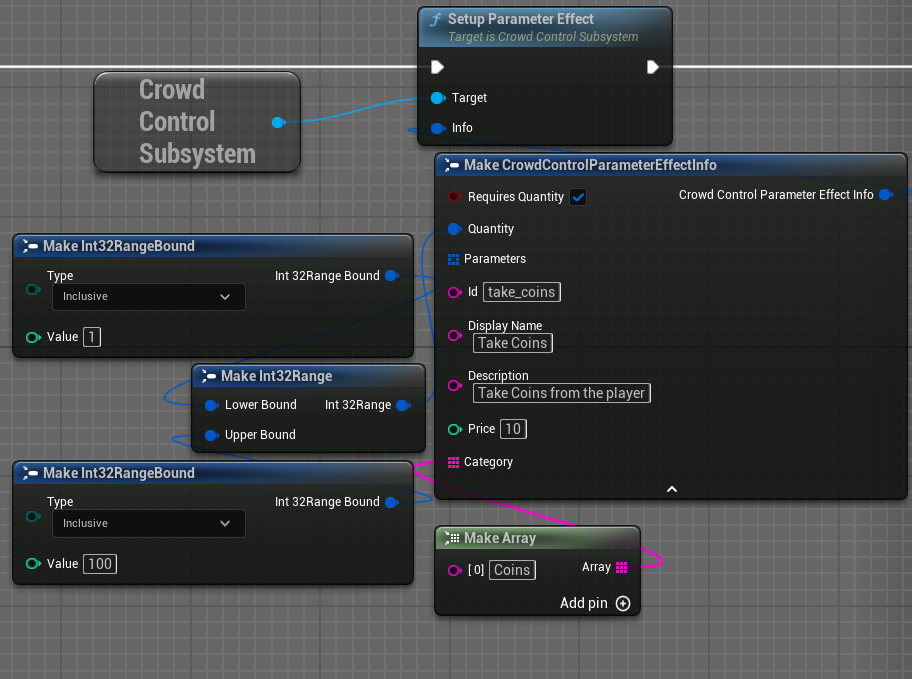This screenshot has height=679, width=912.
Task: Click the Parameters array pin icon
Action: point(453,259)
